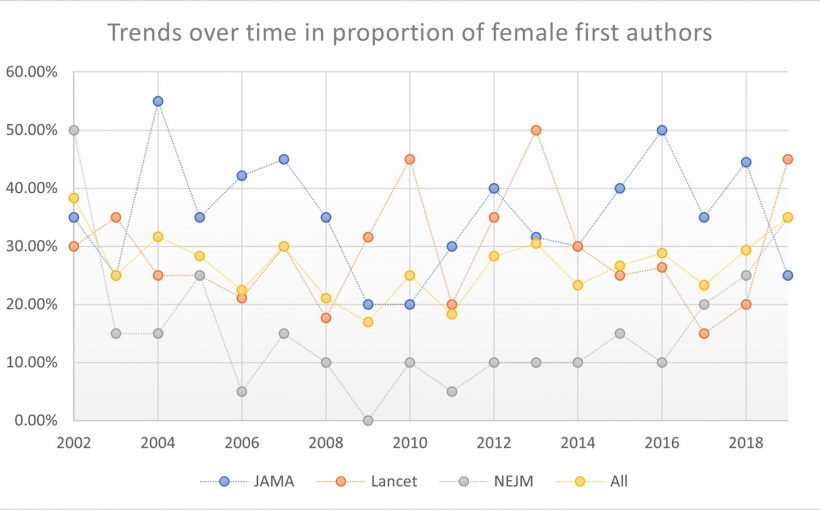Select the NEJM 2002 data point at 50%
This screenshot has height=510, width=820.
pos(74,130)
